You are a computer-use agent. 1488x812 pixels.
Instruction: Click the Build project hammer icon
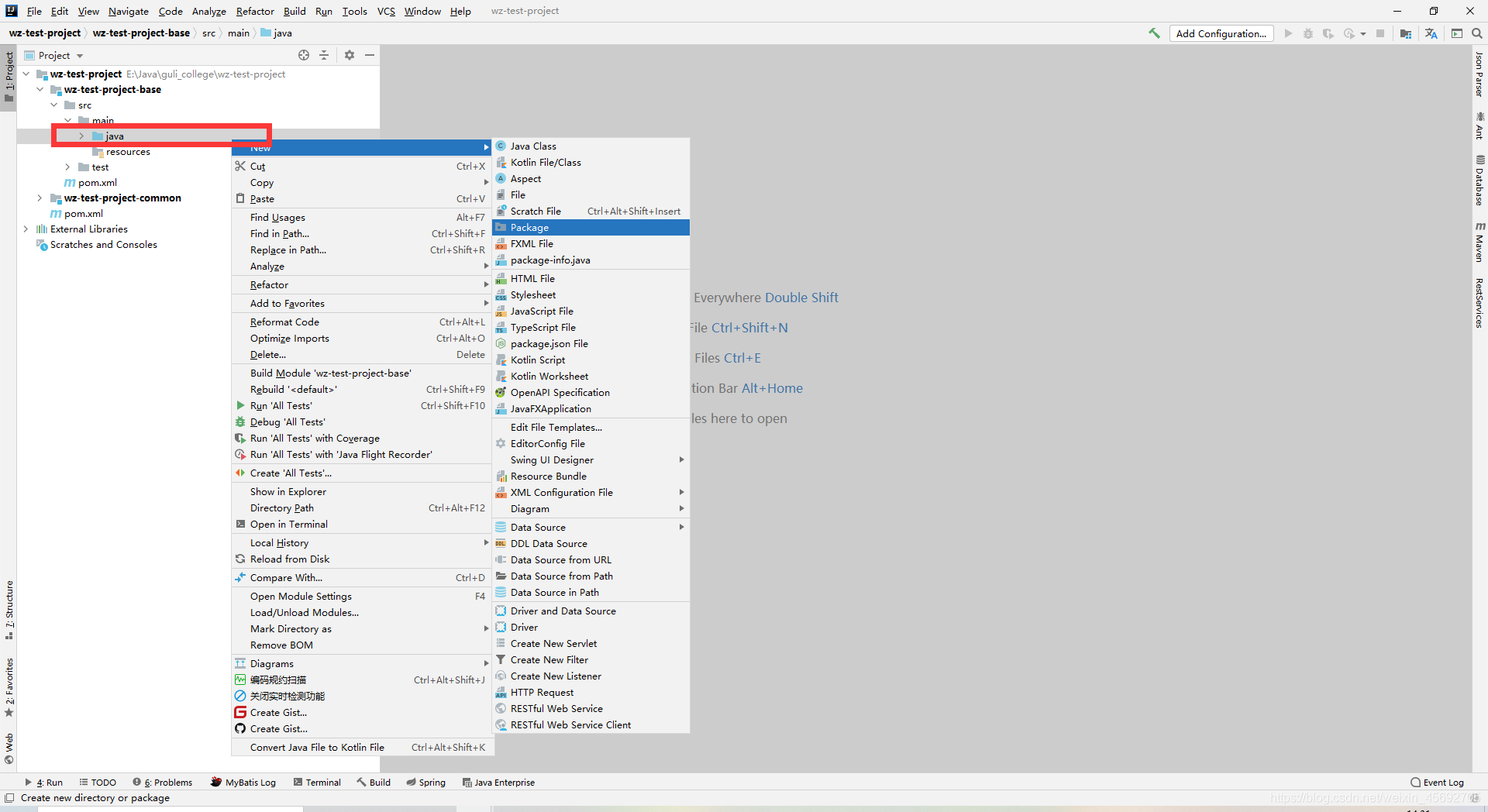coord(1154,33)
